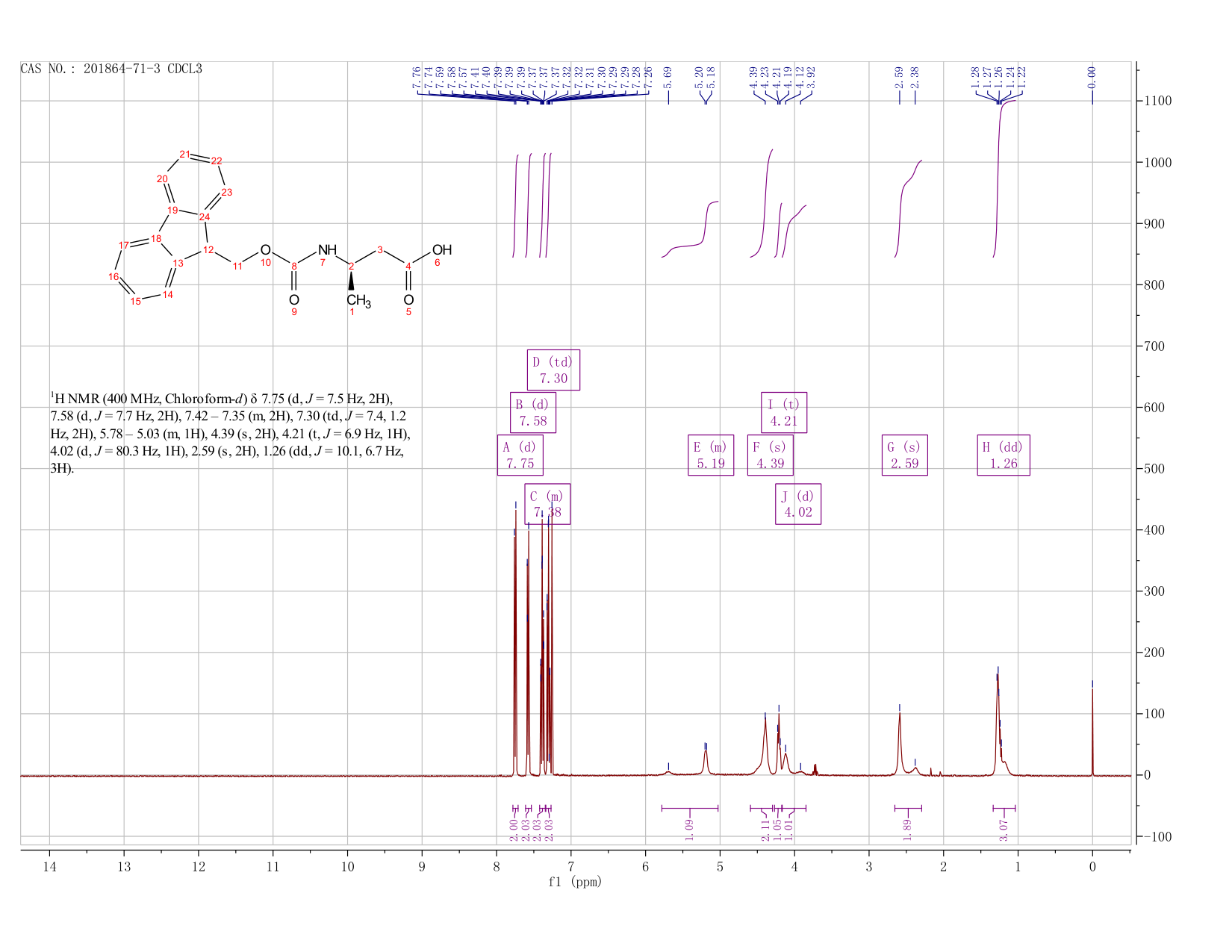Select multiplet box H (dd) 1.26

click(1004, 455)
